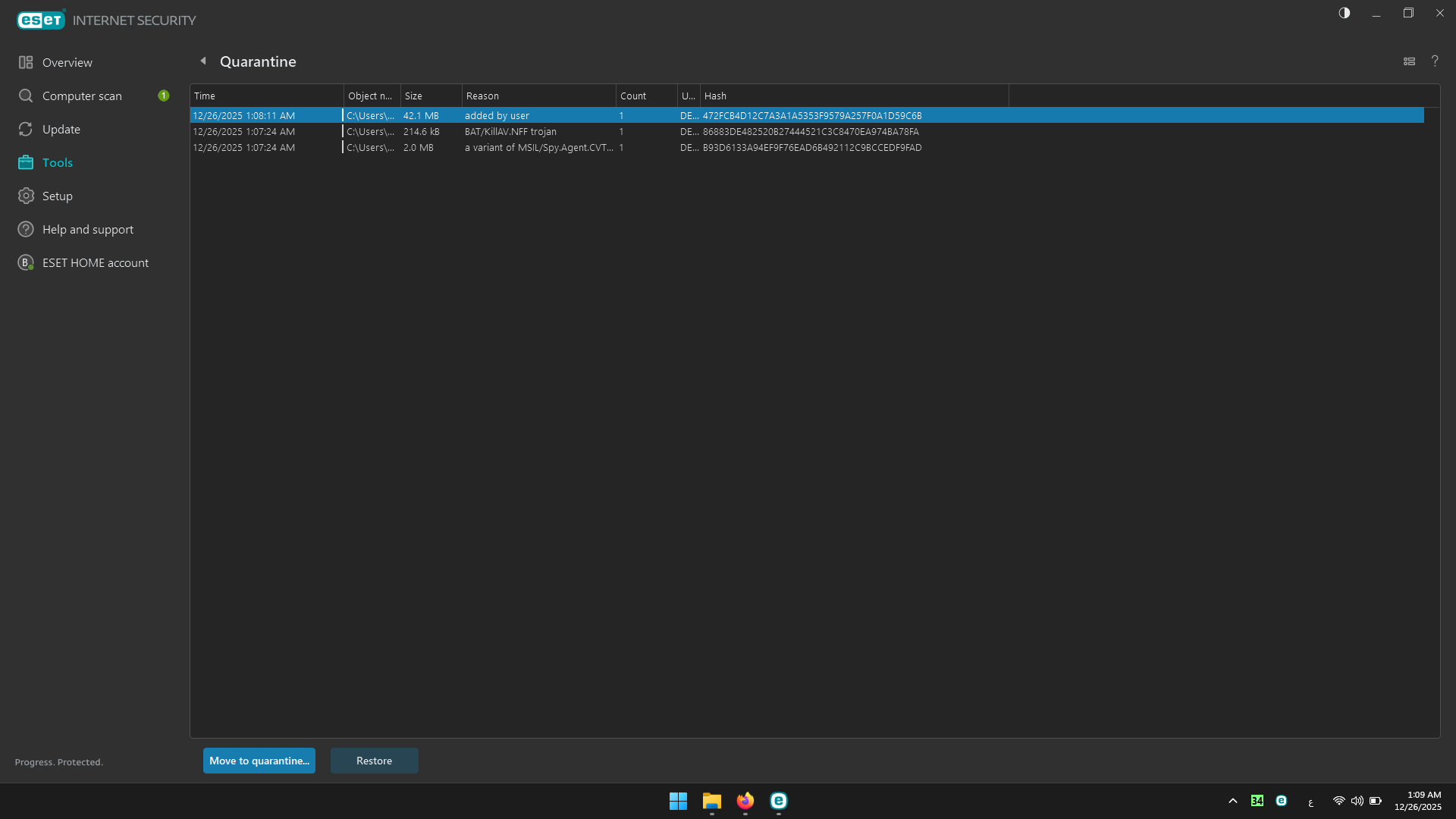Show hidden system tray icons

click(1233, 801)
